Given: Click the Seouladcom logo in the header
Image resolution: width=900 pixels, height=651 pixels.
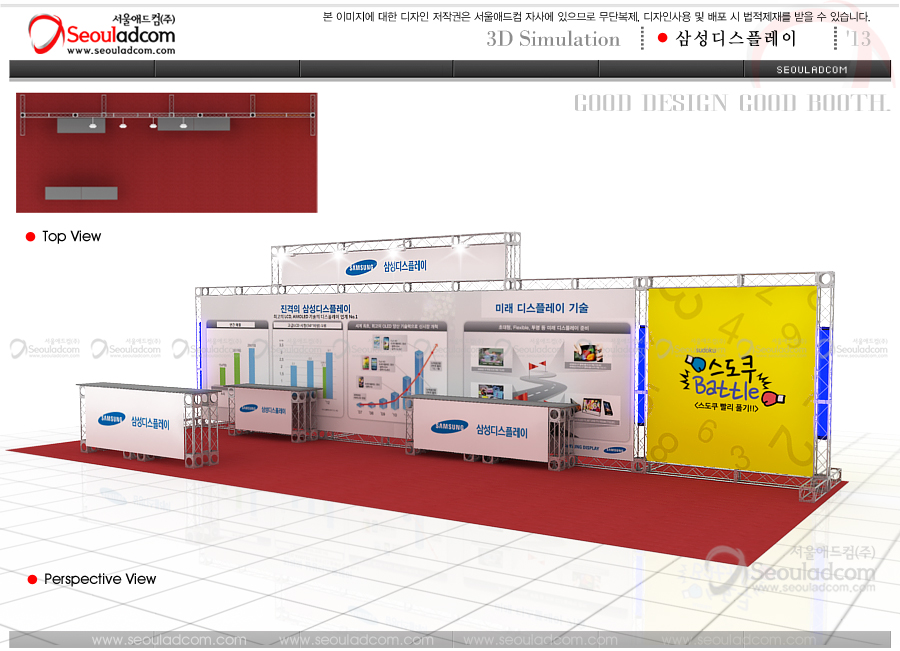Looking at the screenshot, I should (x=100, y=32).
